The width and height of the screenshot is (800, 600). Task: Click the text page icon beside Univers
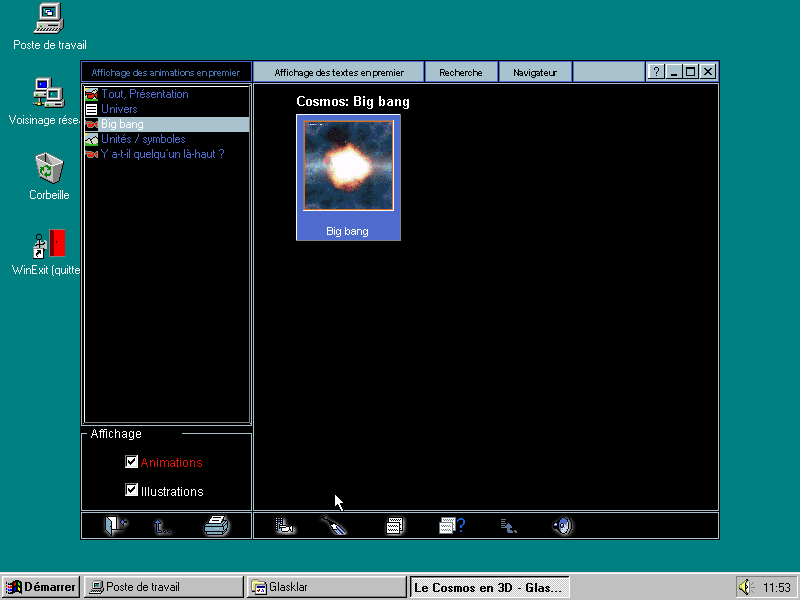(x=91, y=109)
